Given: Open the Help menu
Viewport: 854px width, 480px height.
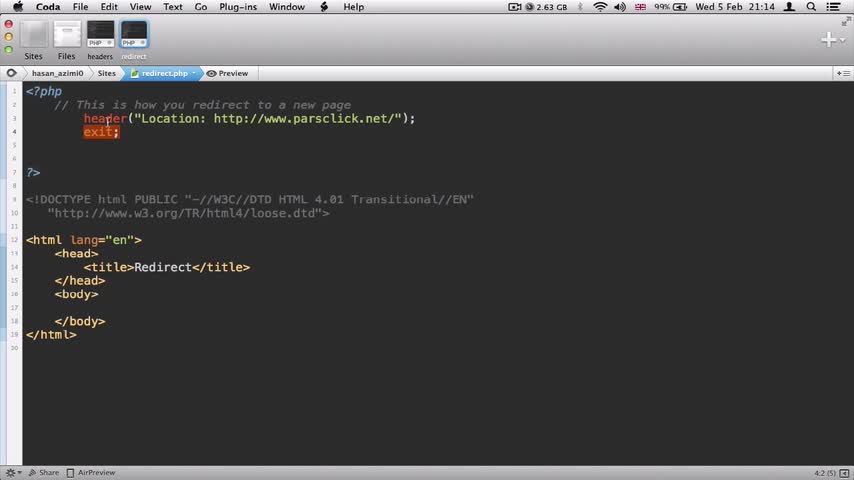Looking at the screenshot, I should click(353, 7).
